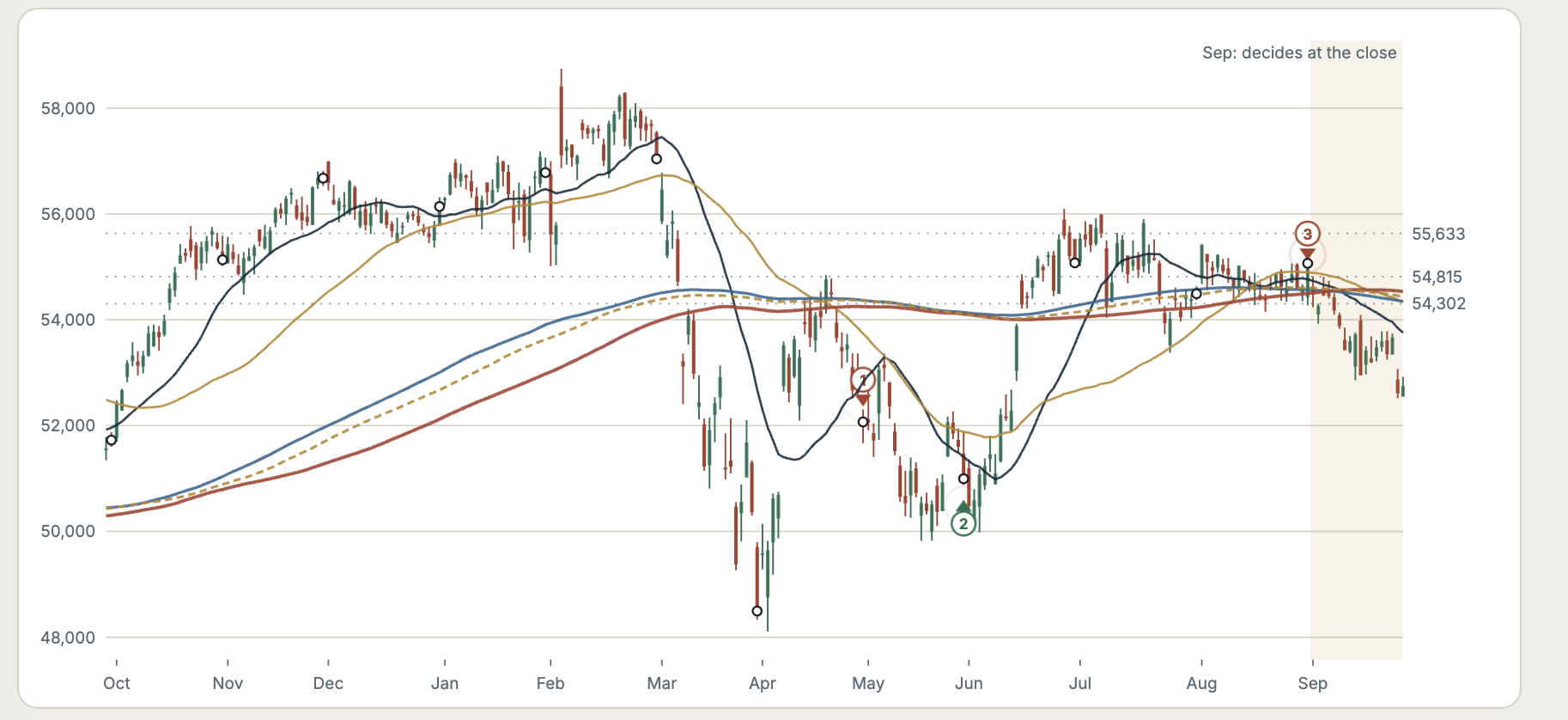The image size is (1568, 720).
Task: Select the 52,000 y-axis label
Action: click(x=68, y=425)
